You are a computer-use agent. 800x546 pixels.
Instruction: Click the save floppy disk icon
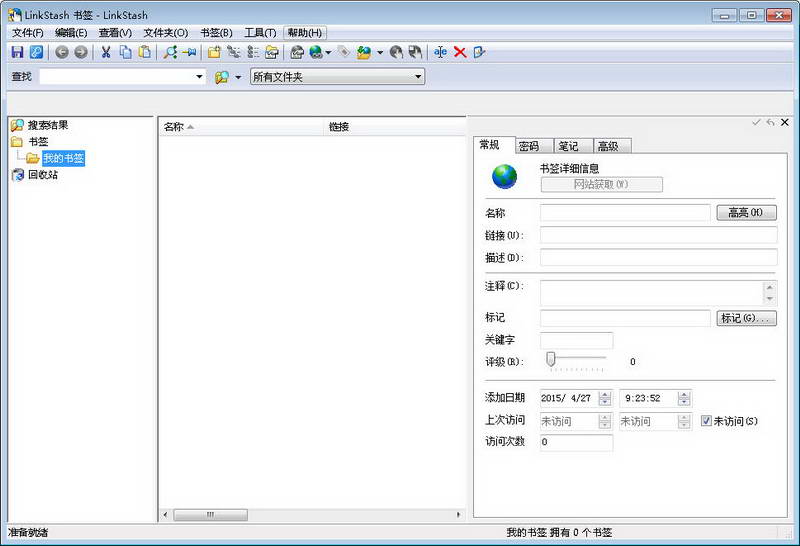[17, 52]
